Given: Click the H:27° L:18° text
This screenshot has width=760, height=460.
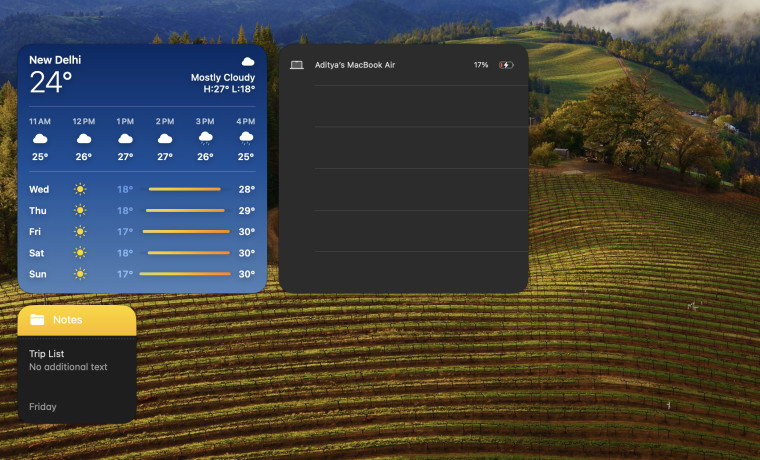Looking at the screenshot, I should (229, 89).
